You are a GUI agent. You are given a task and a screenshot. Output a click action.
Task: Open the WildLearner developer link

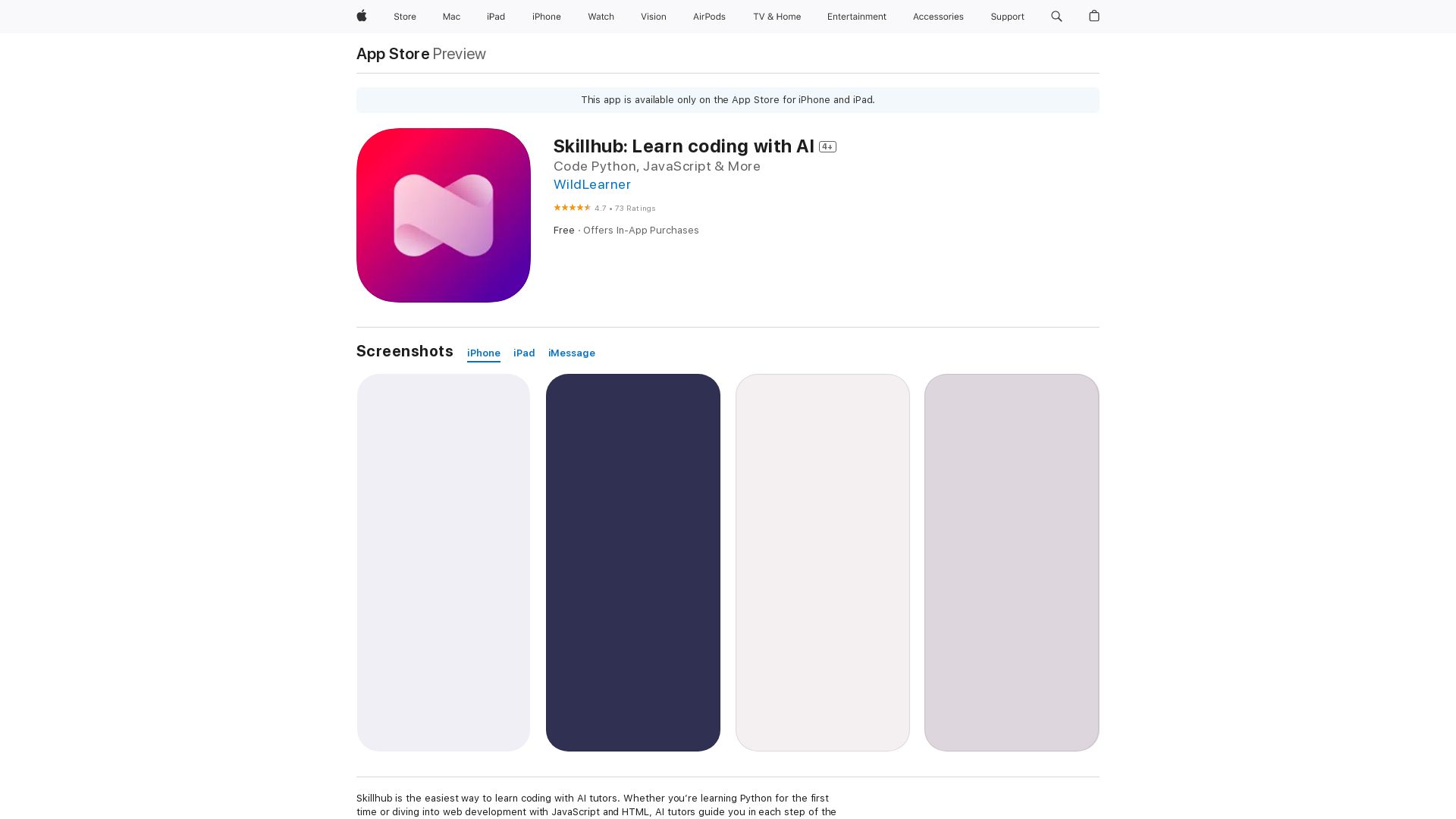pos(592,184)
